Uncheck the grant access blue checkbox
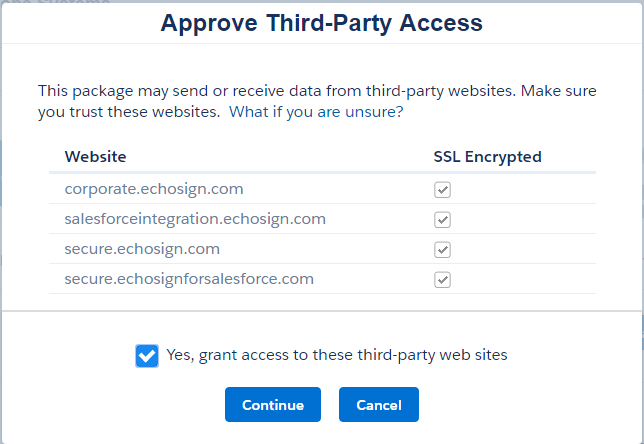The height and width of the screenshot is (444, 644). pos(147,356)
